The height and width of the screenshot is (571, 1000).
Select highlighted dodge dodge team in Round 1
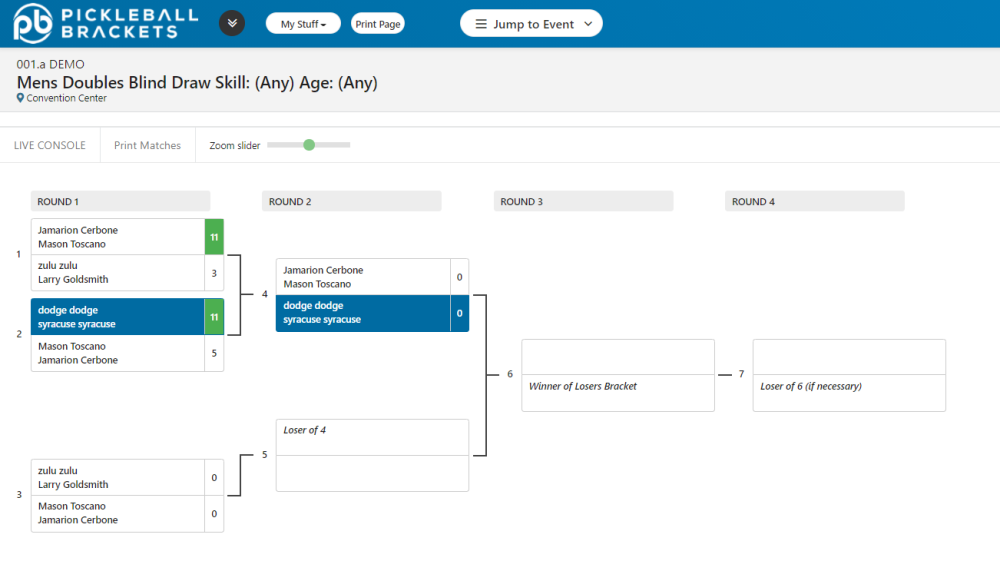coord(117,317)
